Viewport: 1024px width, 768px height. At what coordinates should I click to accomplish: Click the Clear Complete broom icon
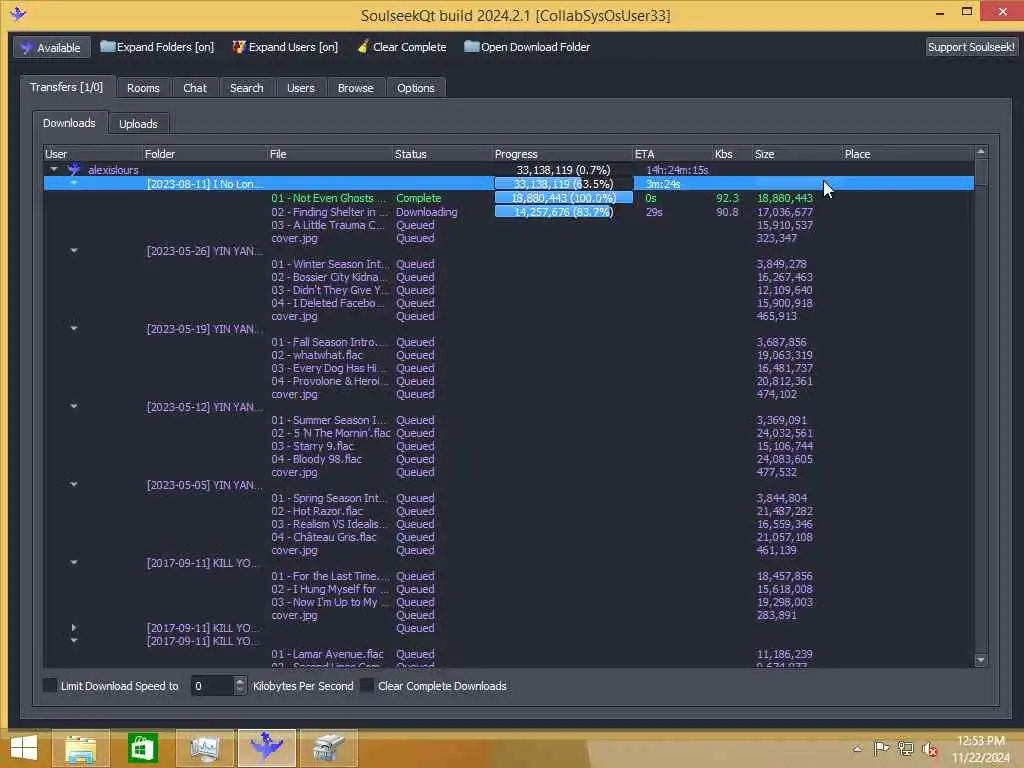tap(362, 46)
